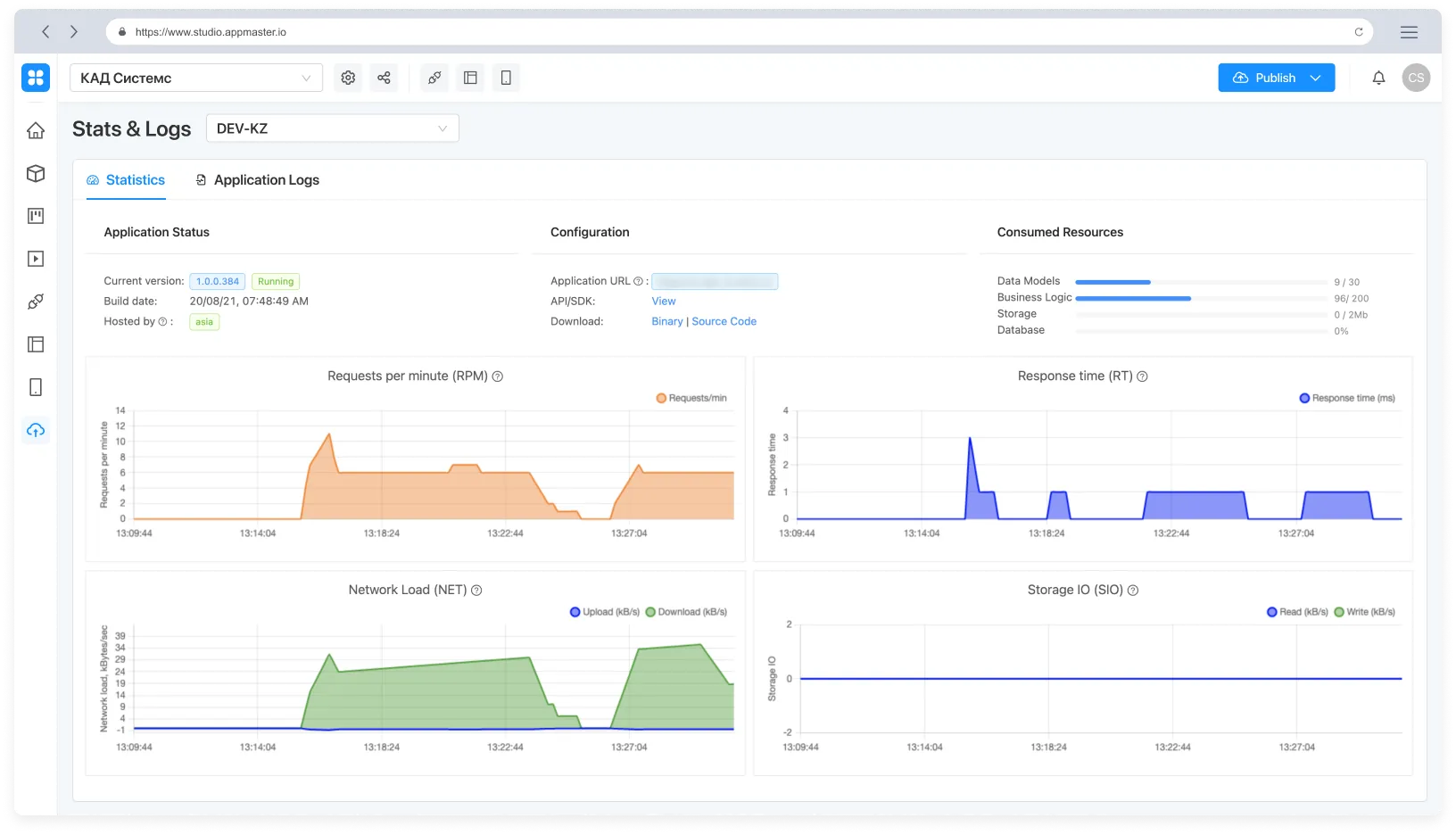Click the share icon in the top toolbar

coord(384,78)
